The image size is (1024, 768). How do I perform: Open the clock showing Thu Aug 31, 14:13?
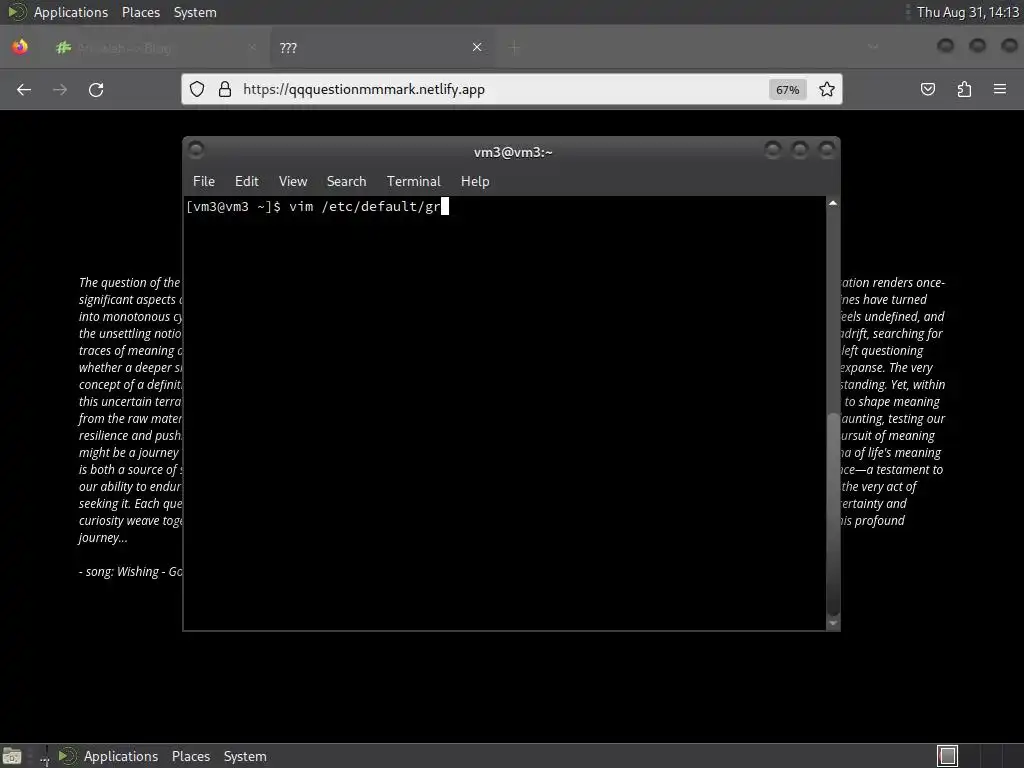pyautogui.click(x=967, y=12)
